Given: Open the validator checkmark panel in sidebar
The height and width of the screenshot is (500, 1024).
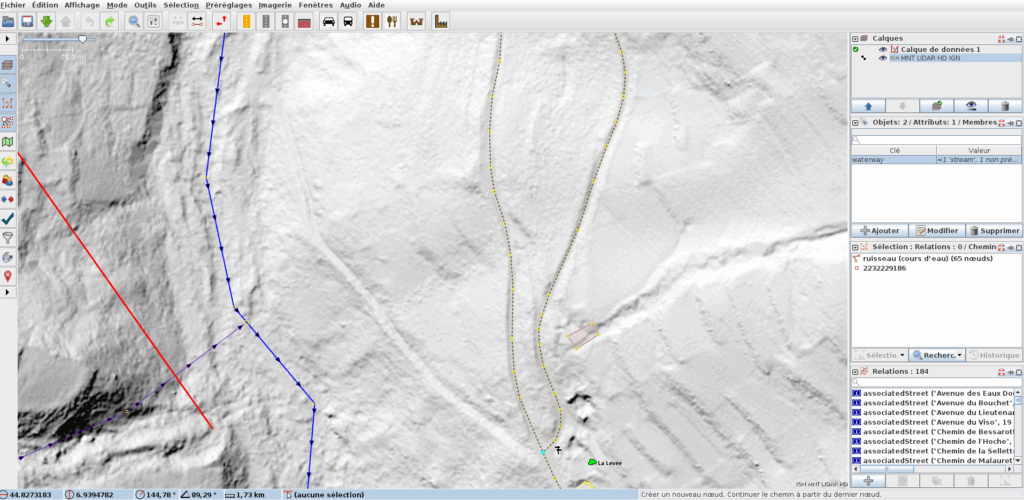Looking at the screenshot, I should pos(8,217).
